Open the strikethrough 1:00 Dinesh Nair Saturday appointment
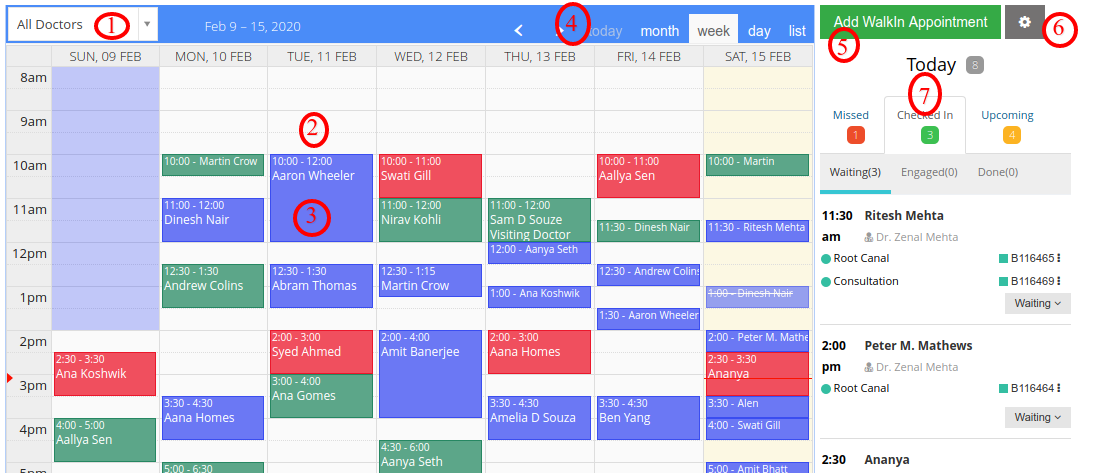This screenshot has height=473, width=1106. click(757, 297)
